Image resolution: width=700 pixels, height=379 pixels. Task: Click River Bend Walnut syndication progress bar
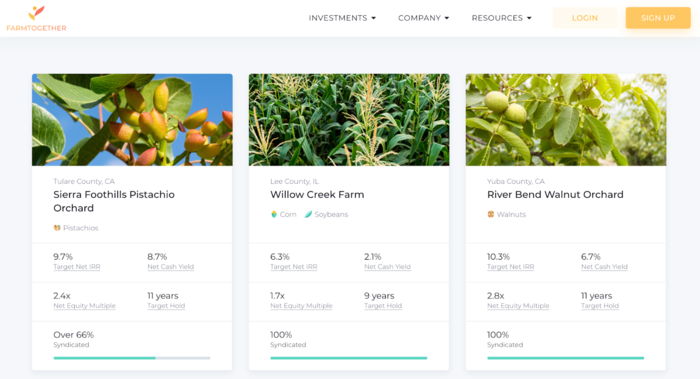click(566, 358)
